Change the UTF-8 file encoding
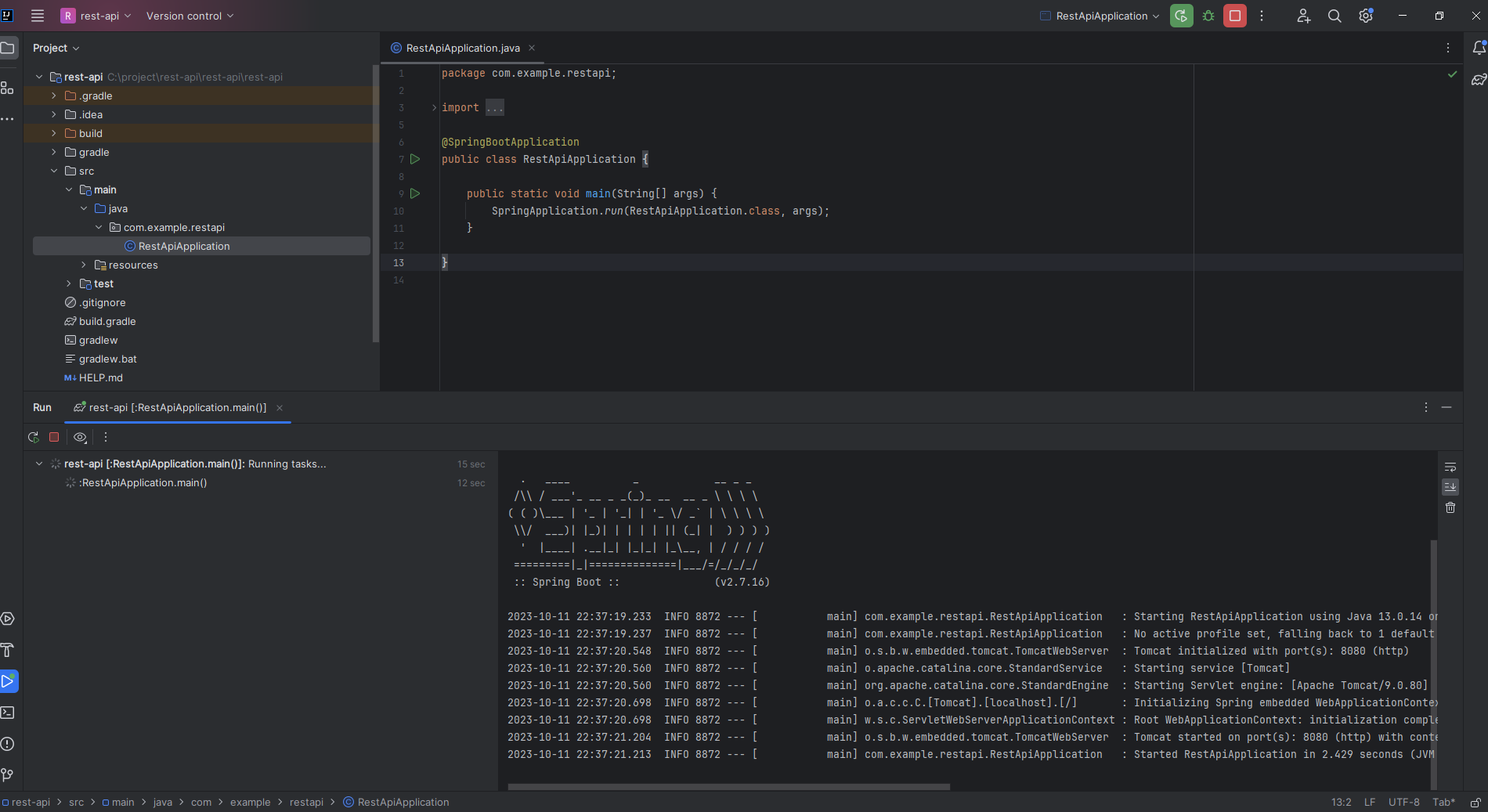The image size is (1488, 812). click(1403, 803)
